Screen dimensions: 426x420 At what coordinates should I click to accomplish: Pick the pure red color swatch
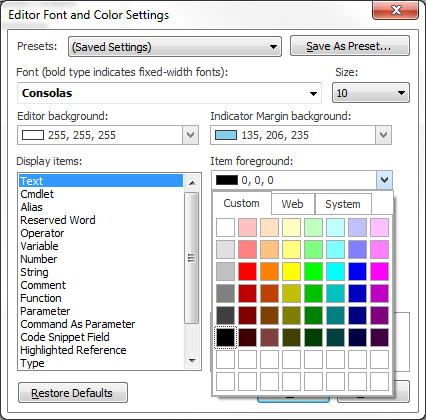(247, 271)
